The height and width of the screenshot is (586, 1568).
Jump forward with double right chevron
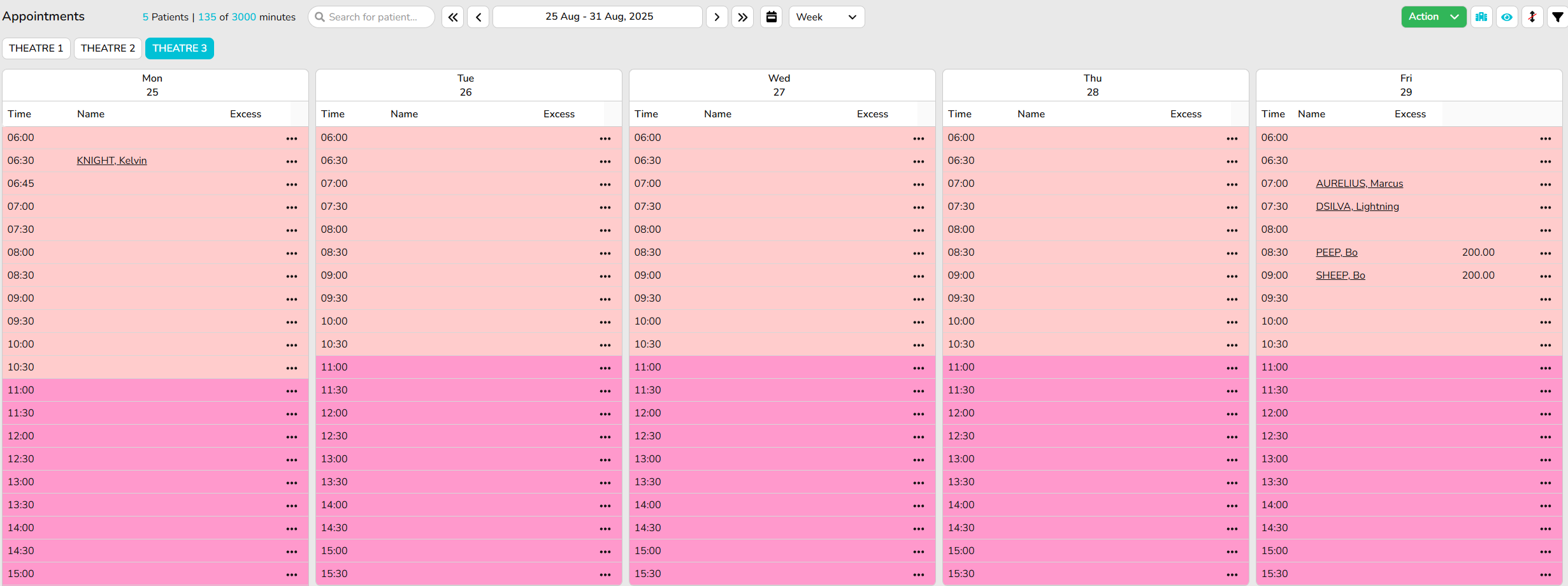(x=742, y=17)
